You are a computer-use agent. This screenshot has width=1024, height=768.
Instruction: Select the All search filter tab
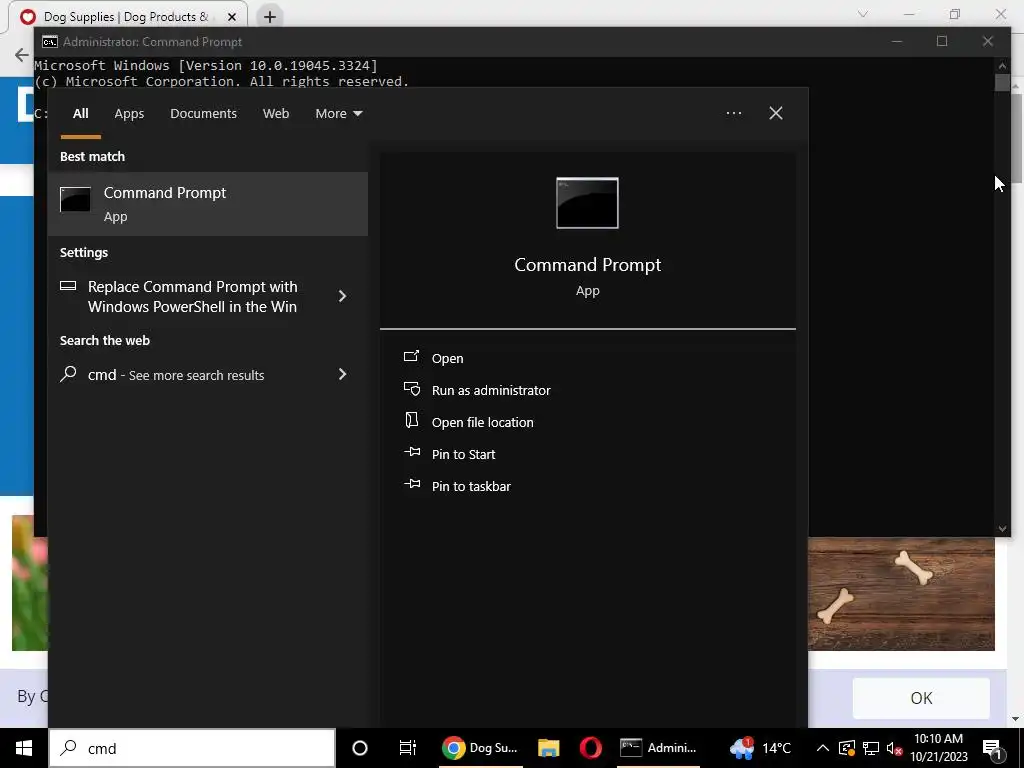click(x=80, y=114)
